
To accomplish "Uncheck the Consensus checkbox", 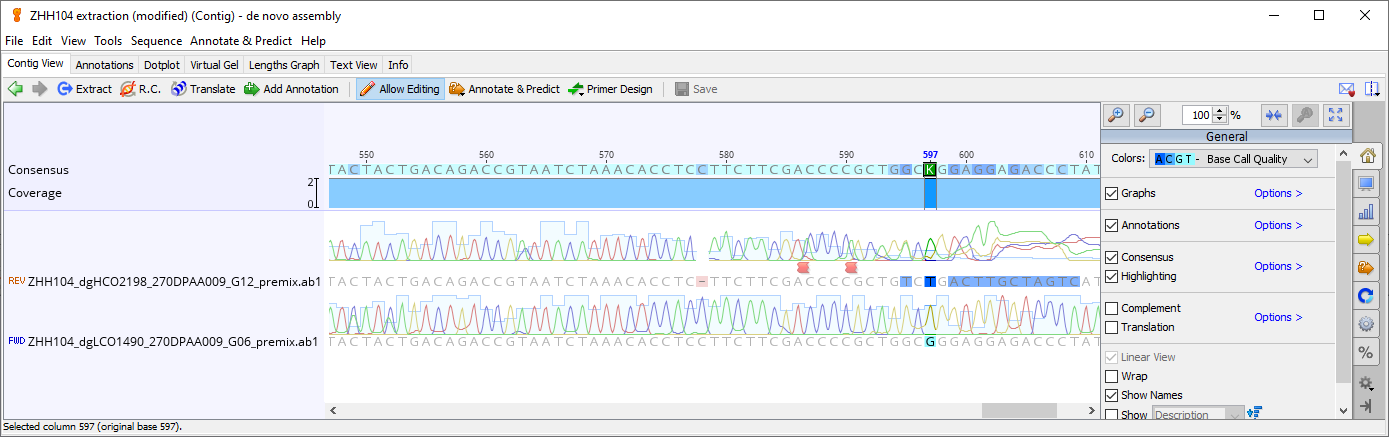I will [x=1111, y=257].
